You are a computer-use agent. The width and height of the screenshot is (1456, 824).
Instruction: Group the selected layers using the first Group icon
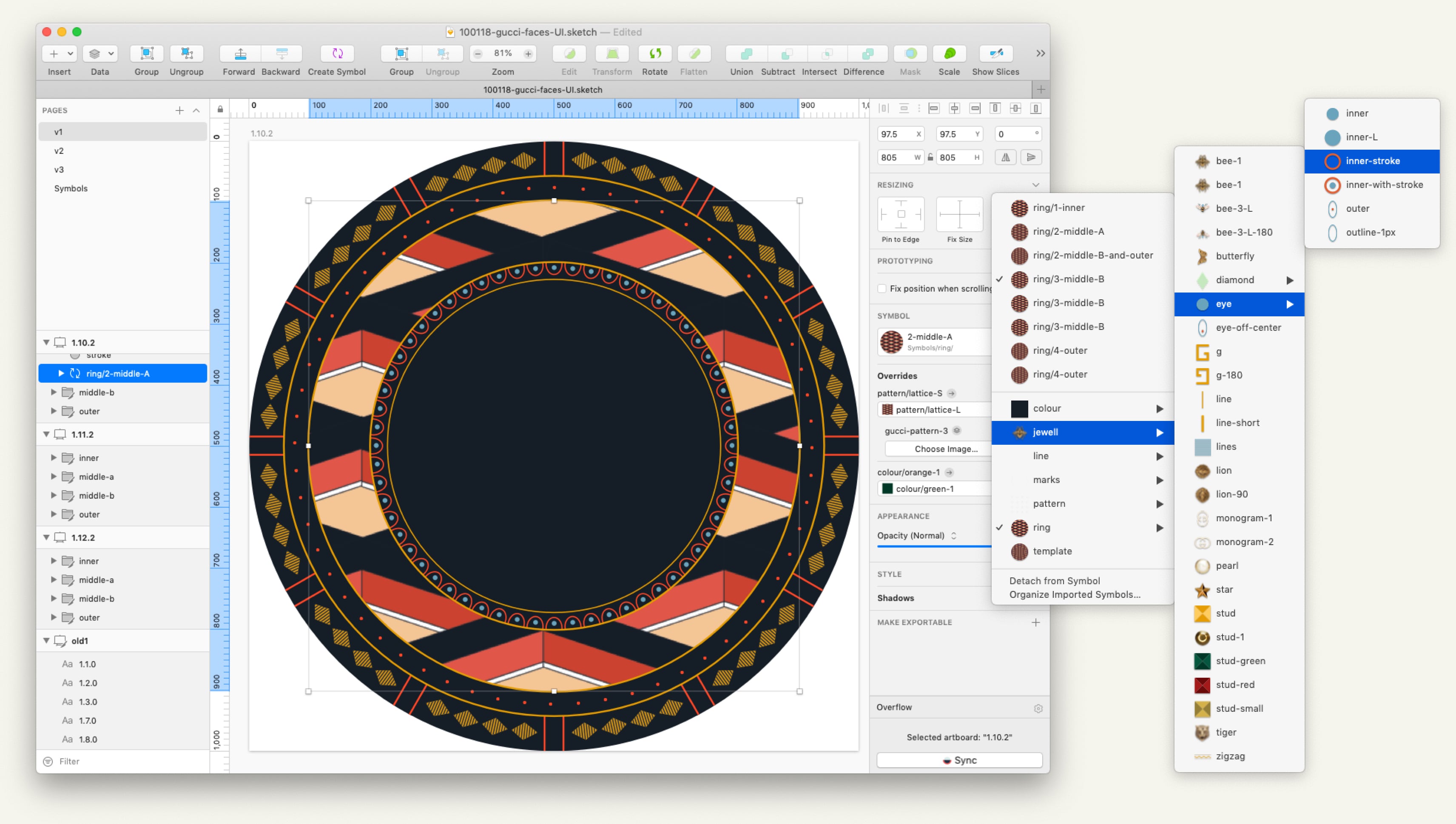coord(147,53)
